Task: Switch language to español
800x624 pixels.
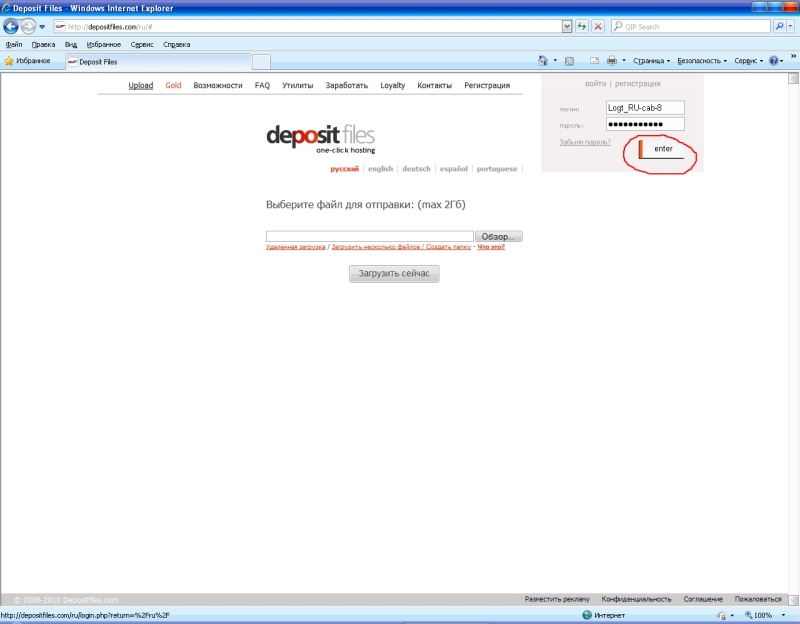Action: pos(454,169)
